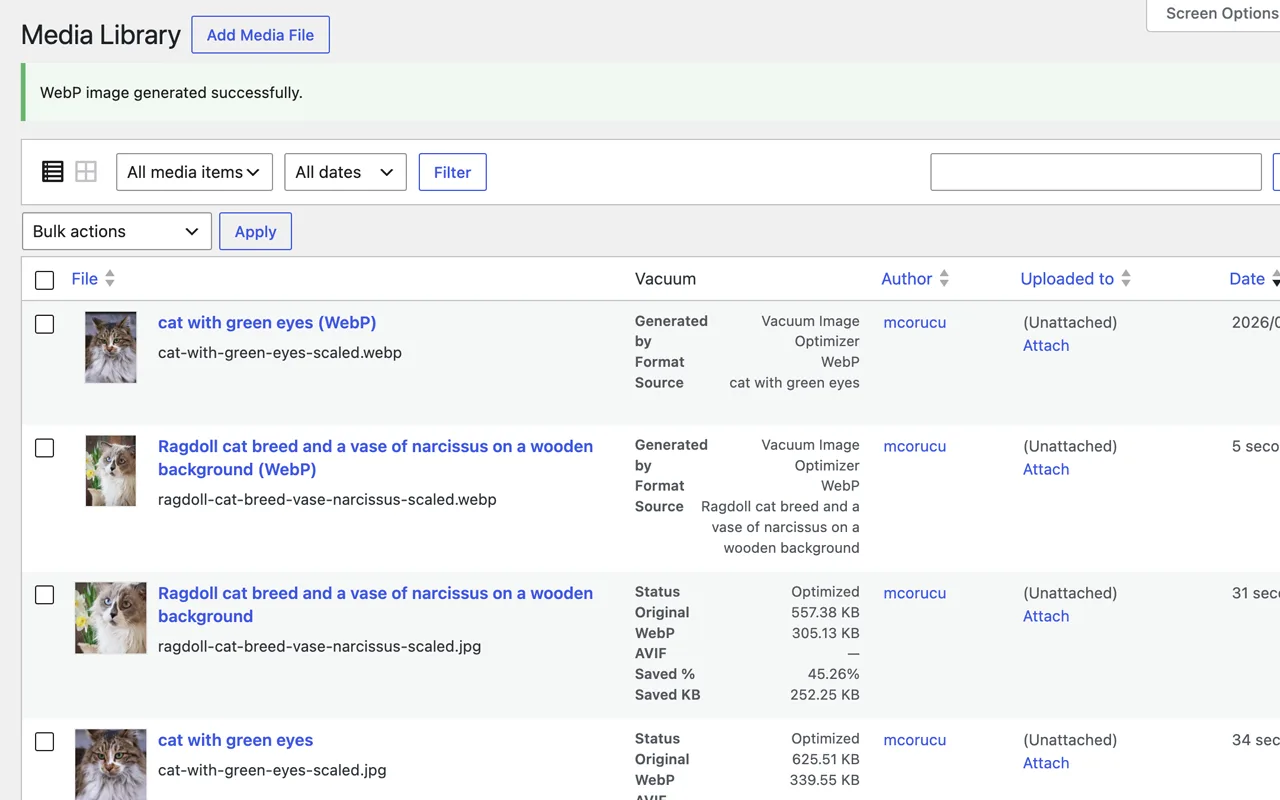This screenshot has height=800, width=1280.
Task: Open the All media items dropdown
Action: coord(194,172)
